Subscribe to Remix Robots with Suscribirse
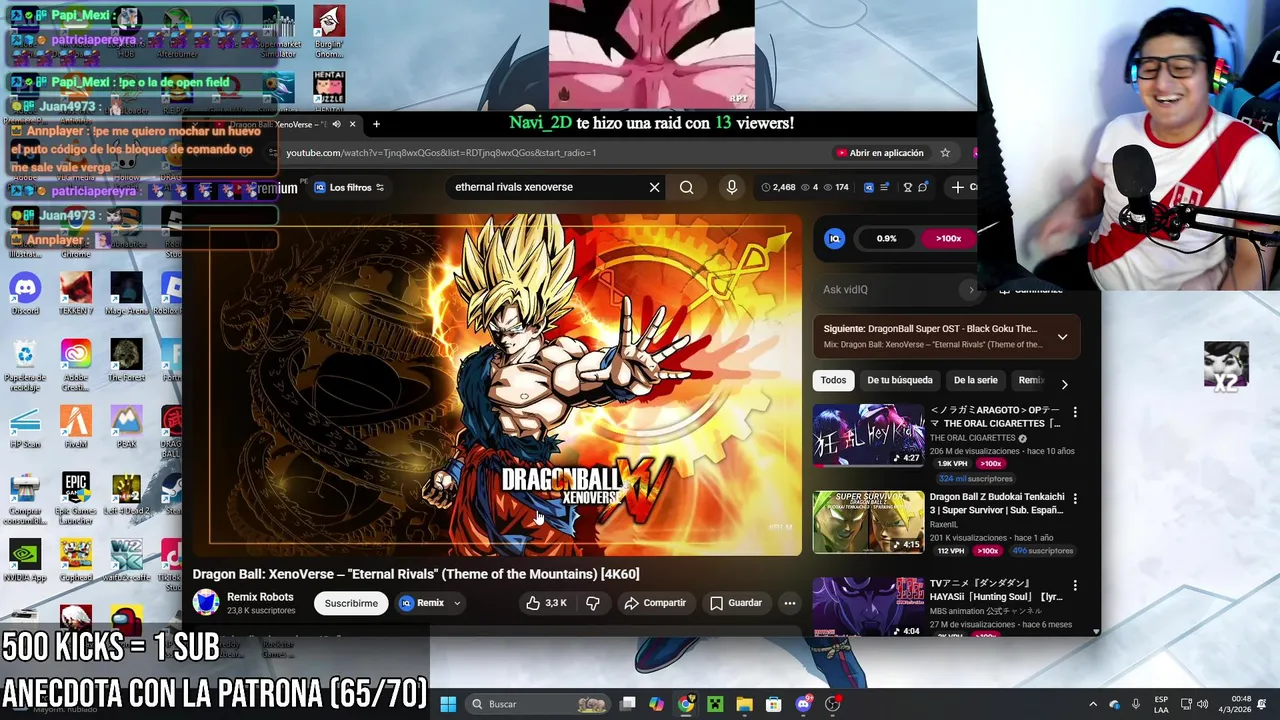Screen dimensions: 1280x720 coord(351,603)
